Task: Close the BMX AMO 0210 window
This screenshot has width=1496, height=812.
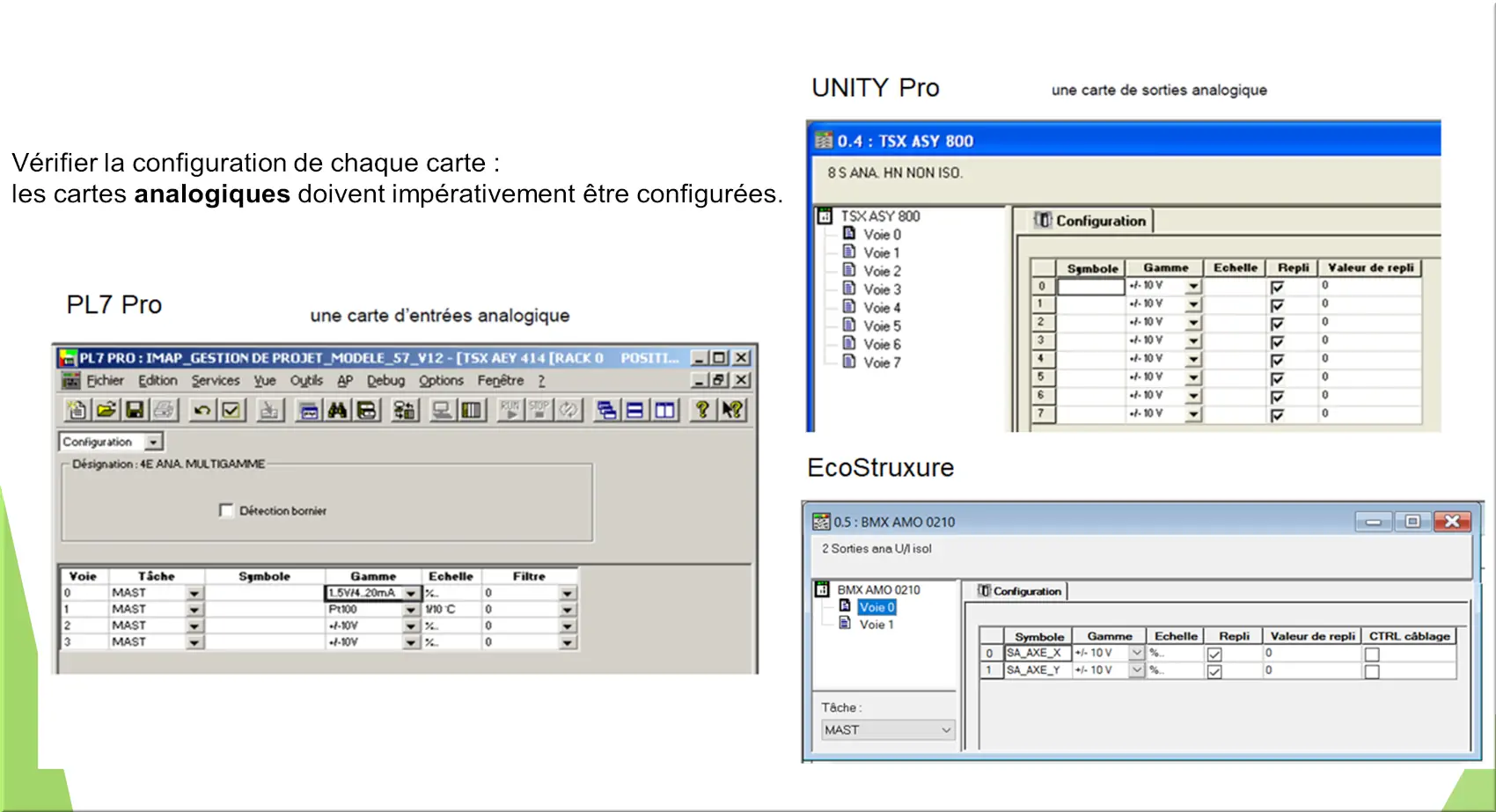Action: pyautogui.click(x=1452, y=522)
